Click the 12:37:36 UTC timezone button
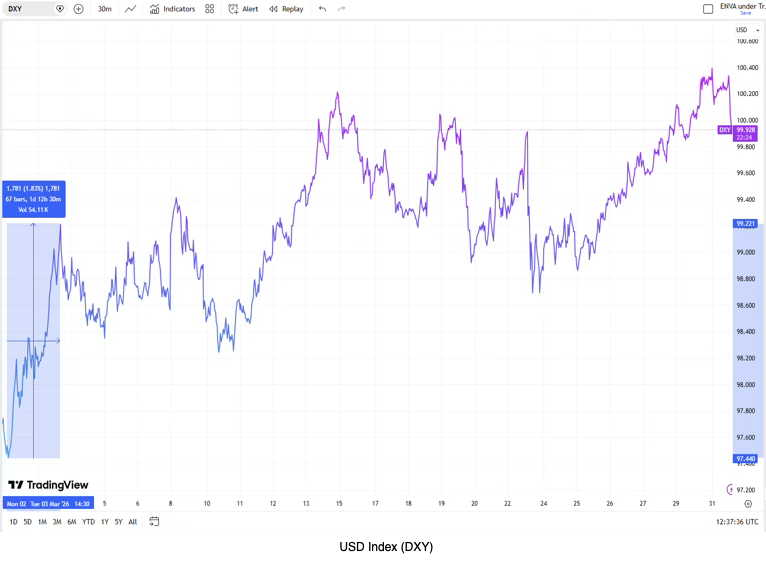The image size is (766, 562). pos(737,522)
